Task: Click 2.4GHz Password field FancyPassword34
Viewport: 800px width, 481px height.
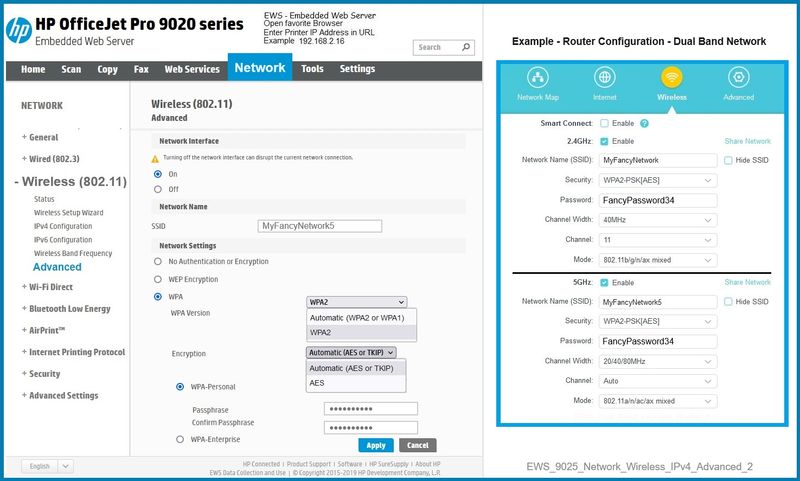Action: (658, 200)
